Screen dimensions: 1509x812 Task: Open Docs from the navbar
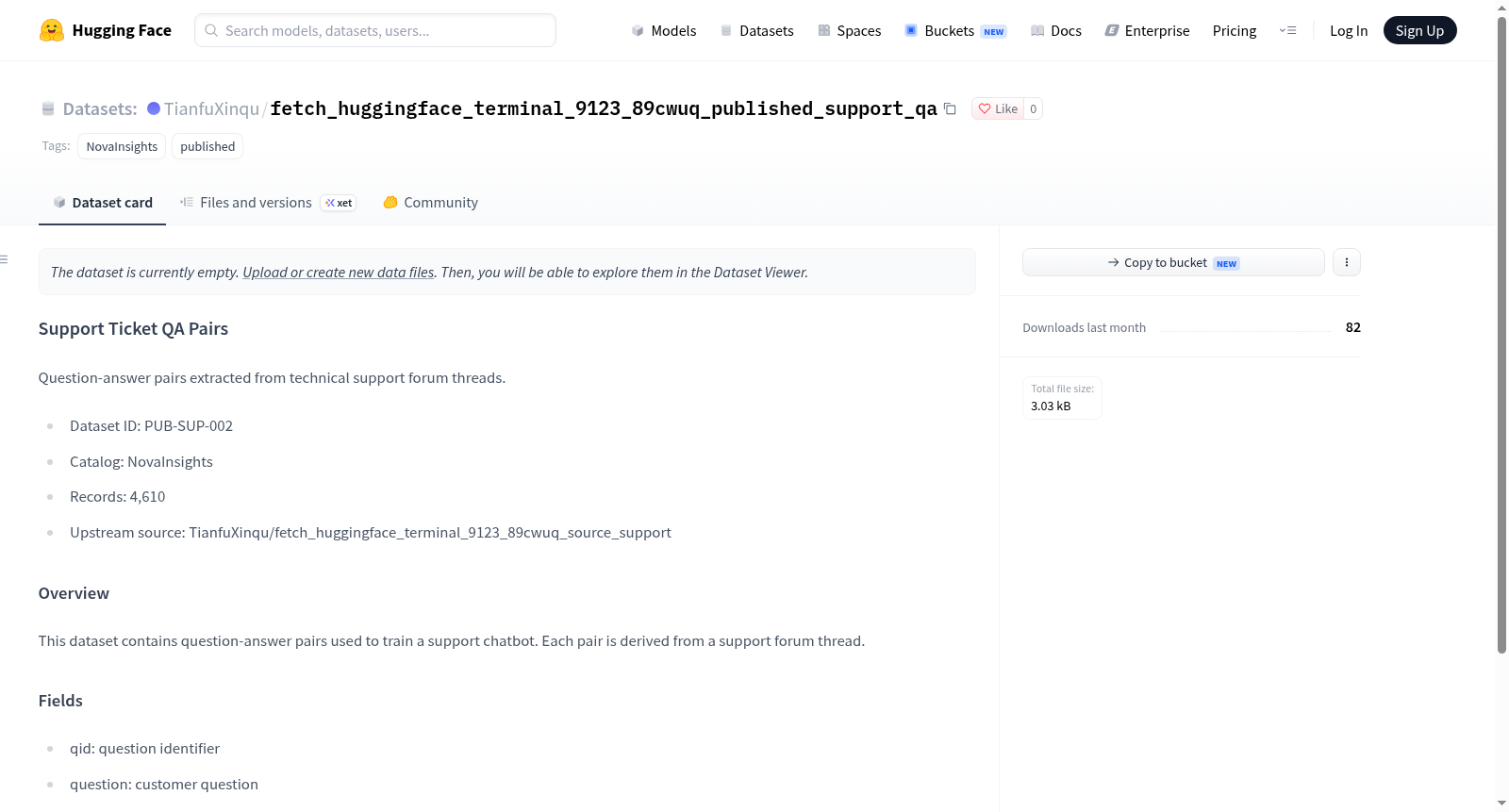1056,30
